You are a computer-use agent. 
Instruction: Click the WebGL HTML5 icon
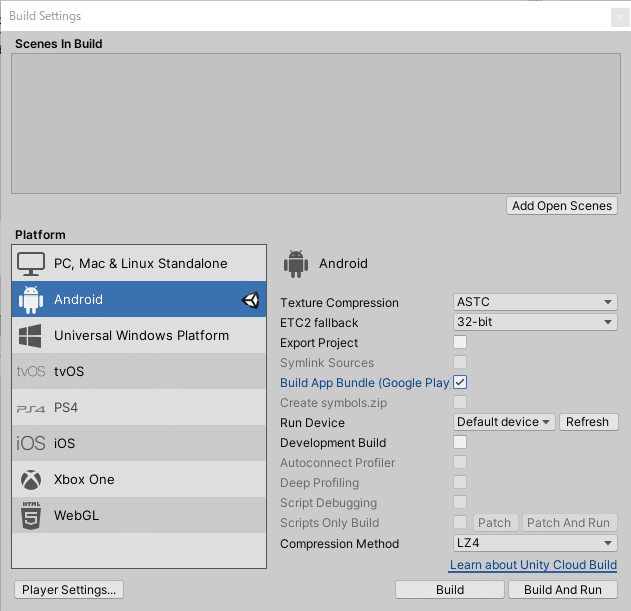[x=32, y=515]
